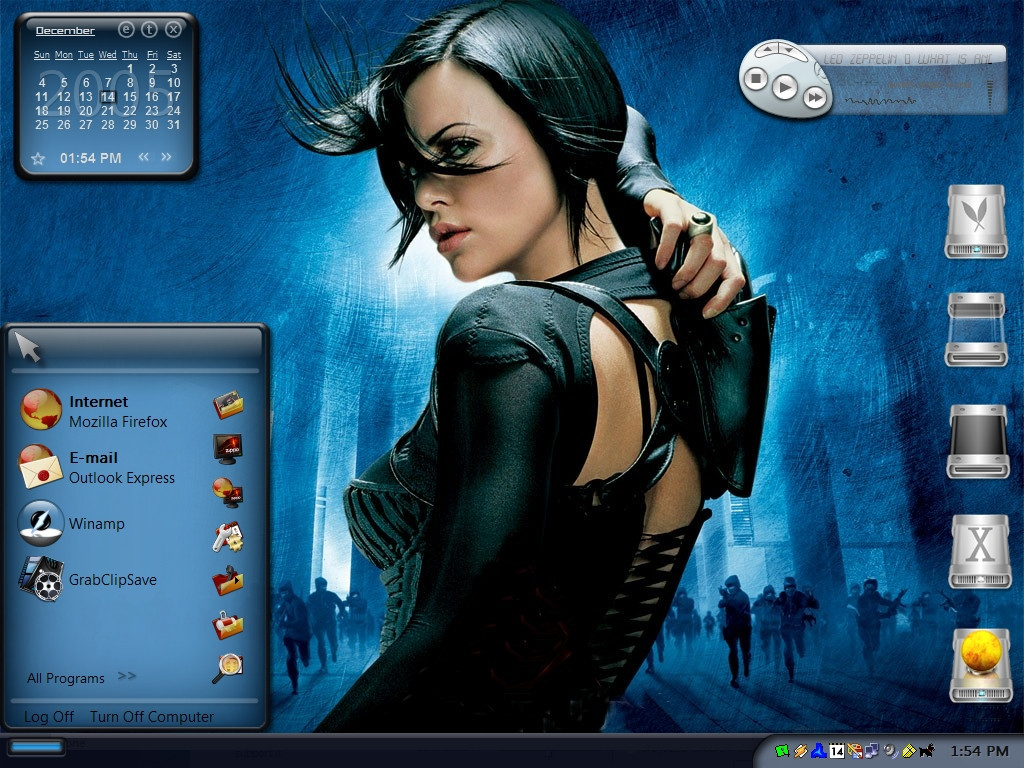This screenshot has width=1024, height=768.
Task: Click the Winamp tray icon
Action: (x=801, y=751)
